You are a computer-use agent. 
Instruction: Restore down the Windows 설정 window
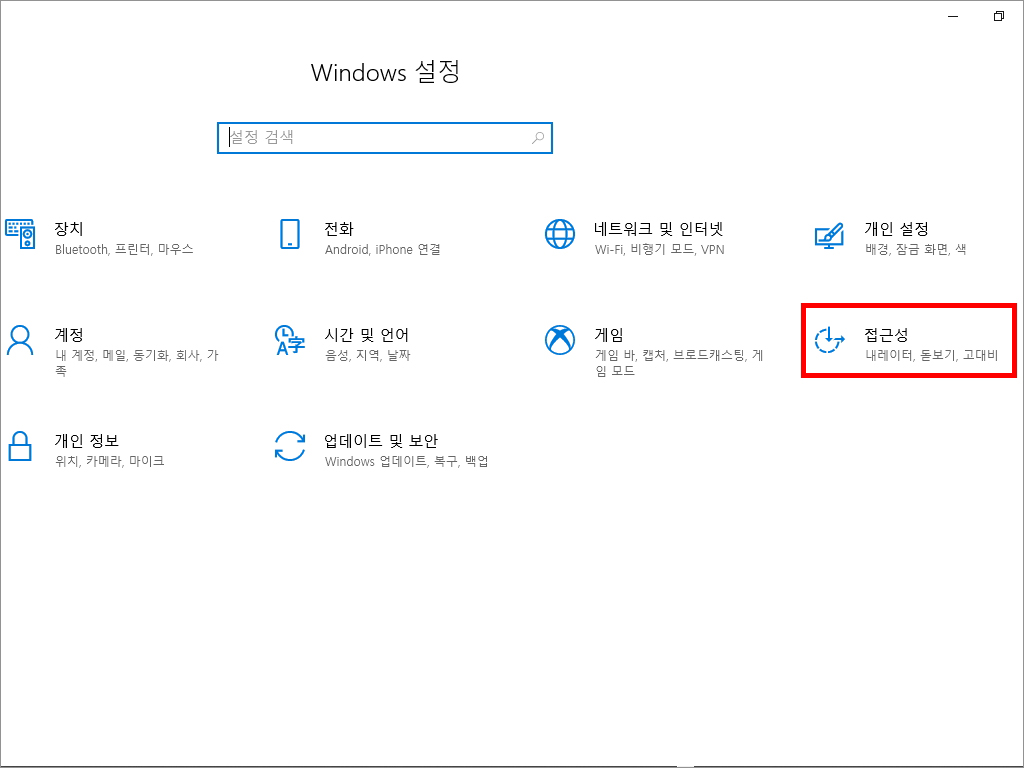[999, 16]
